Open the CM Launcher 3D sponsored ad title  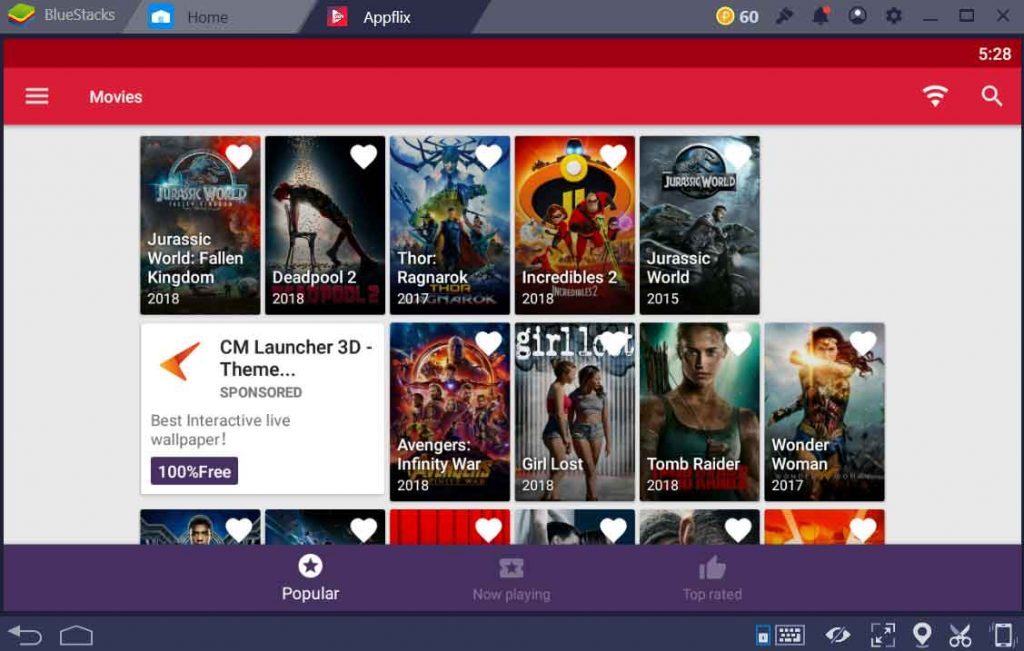296,358
